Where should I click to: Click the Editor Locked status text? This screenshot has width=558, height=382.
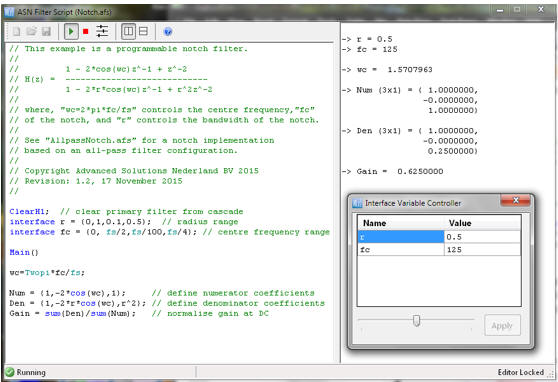(520, 372)
